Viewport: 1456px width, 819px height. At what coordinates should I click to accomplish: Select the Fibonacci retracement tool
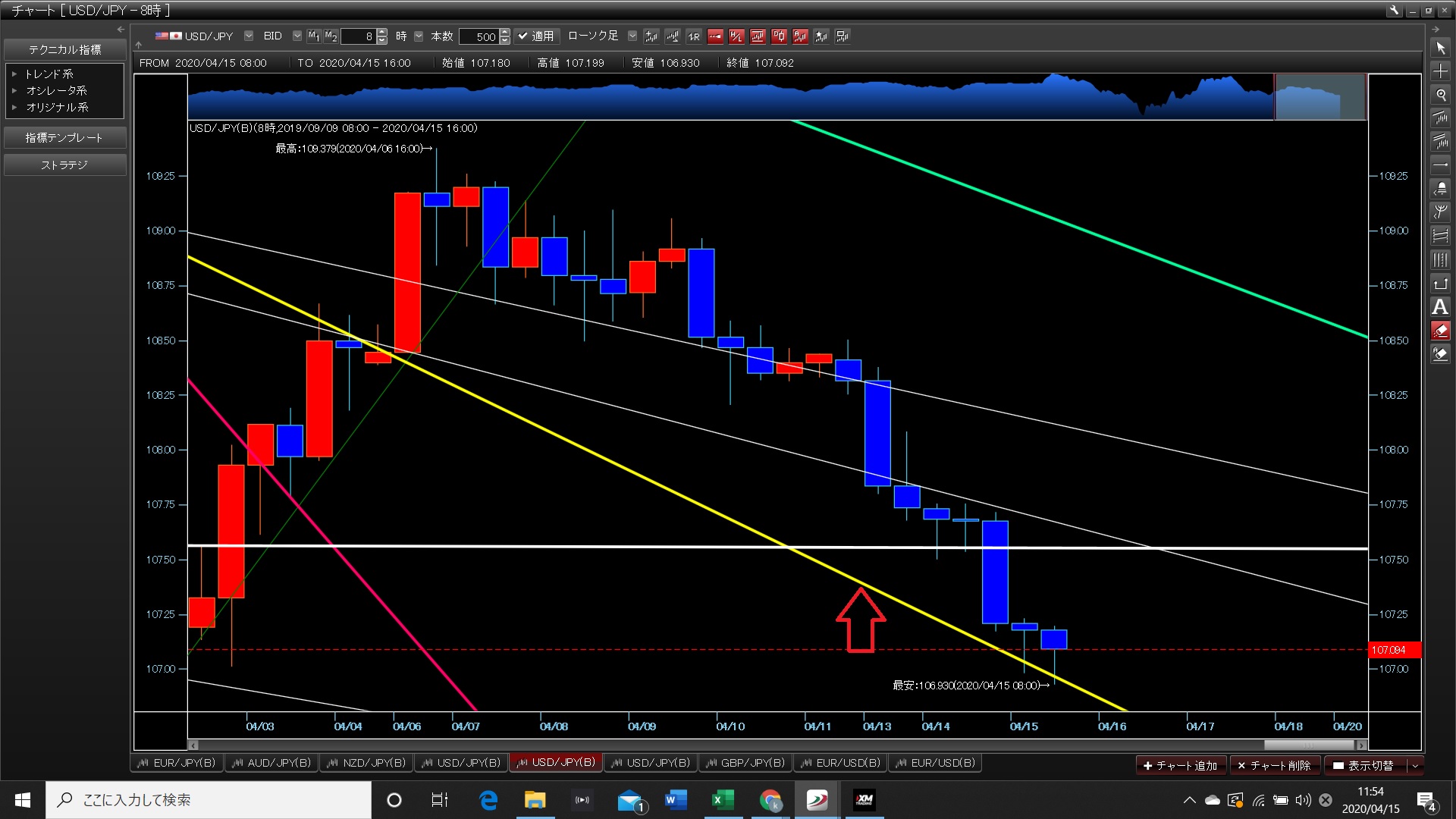click(x=1440, y=236)
